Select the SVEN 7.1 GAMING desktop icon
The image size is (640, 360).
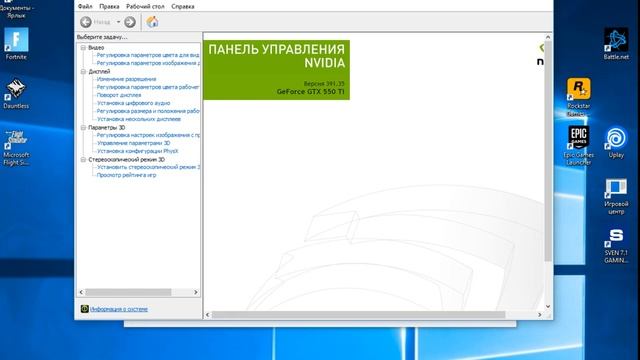(x=616, y=246)
